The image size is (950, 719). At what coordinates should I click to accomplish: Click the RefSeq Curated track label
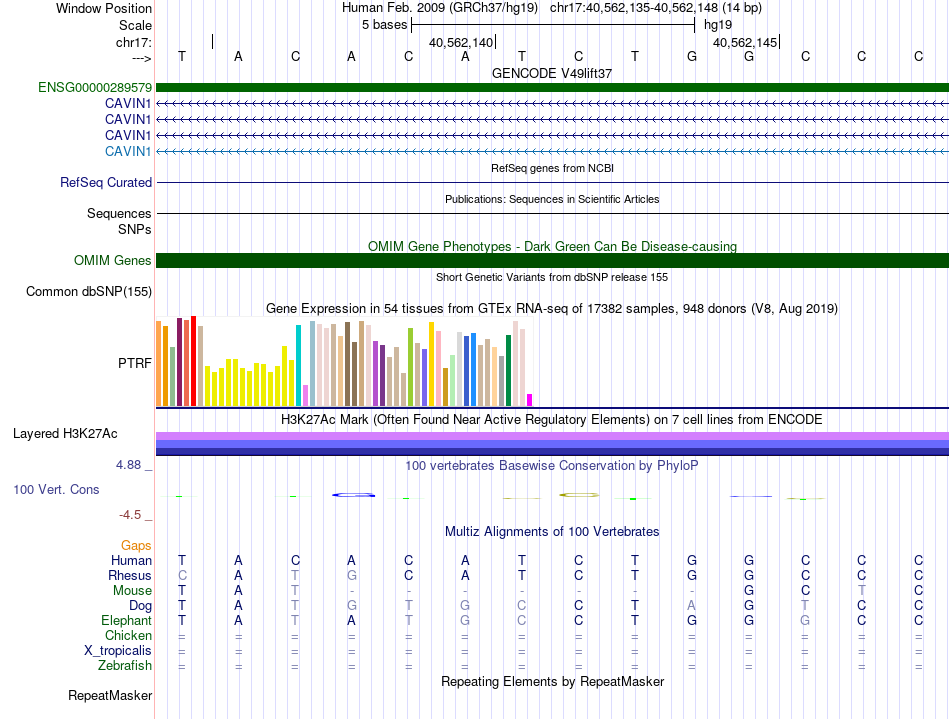point(106,182)
